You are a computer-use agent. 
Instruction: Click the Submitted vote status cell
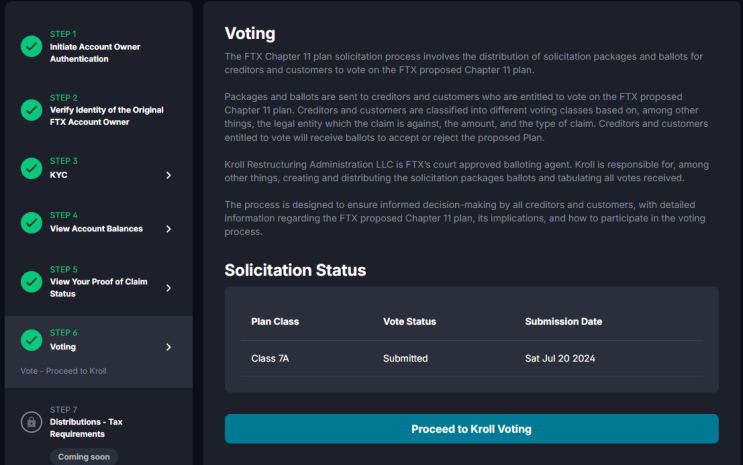(405, 358)
